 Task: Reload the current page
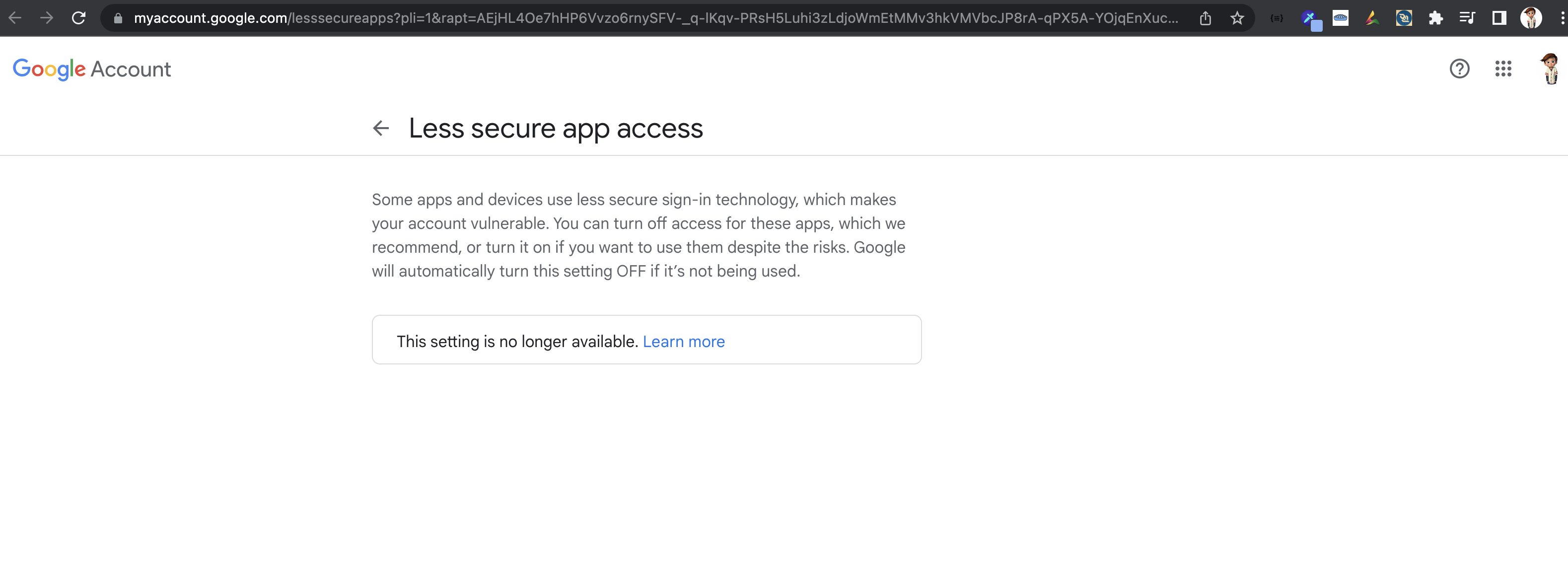pos(78,18)
